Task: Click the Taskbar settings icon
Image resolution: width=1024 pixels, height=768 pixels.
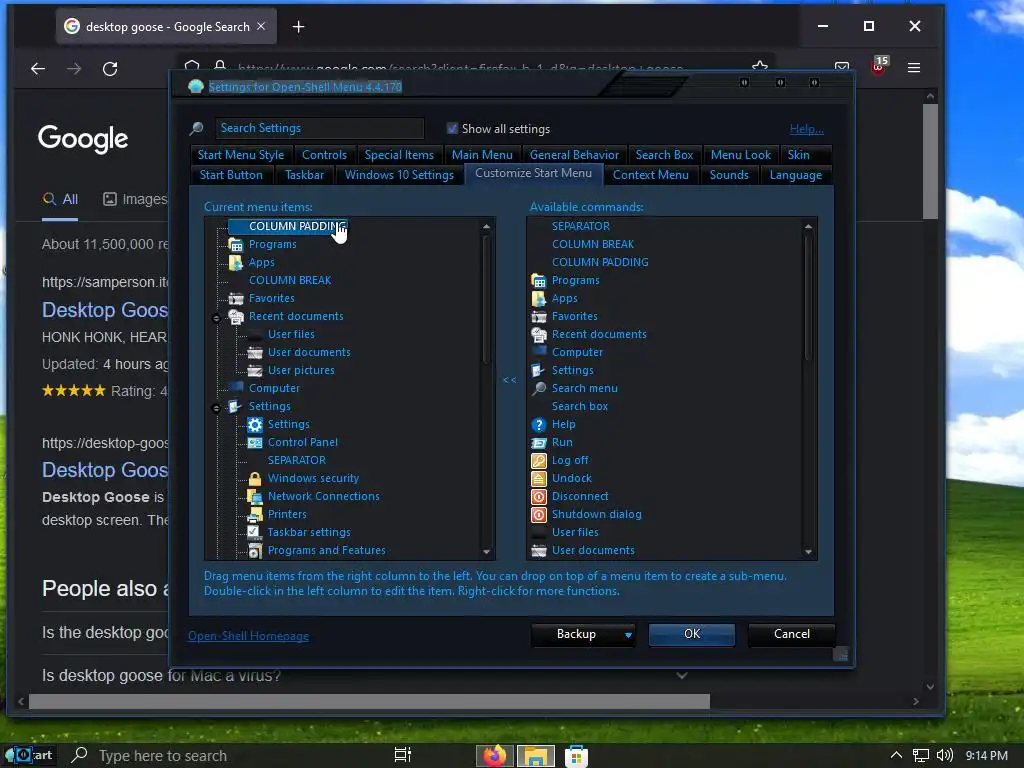Action: click(255, 532)
